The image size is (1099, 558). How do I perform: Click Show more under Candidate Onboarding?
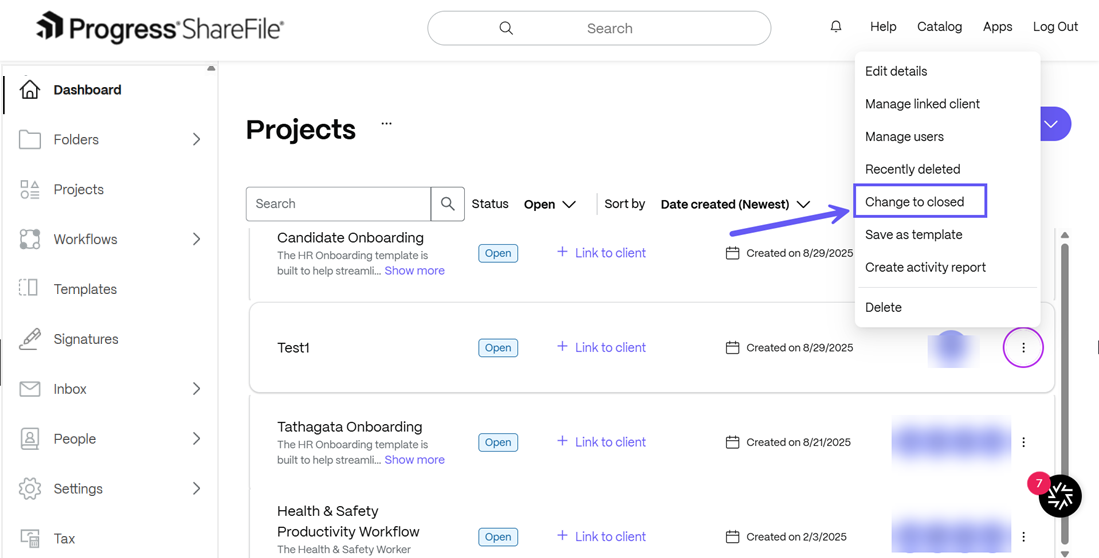414,271
